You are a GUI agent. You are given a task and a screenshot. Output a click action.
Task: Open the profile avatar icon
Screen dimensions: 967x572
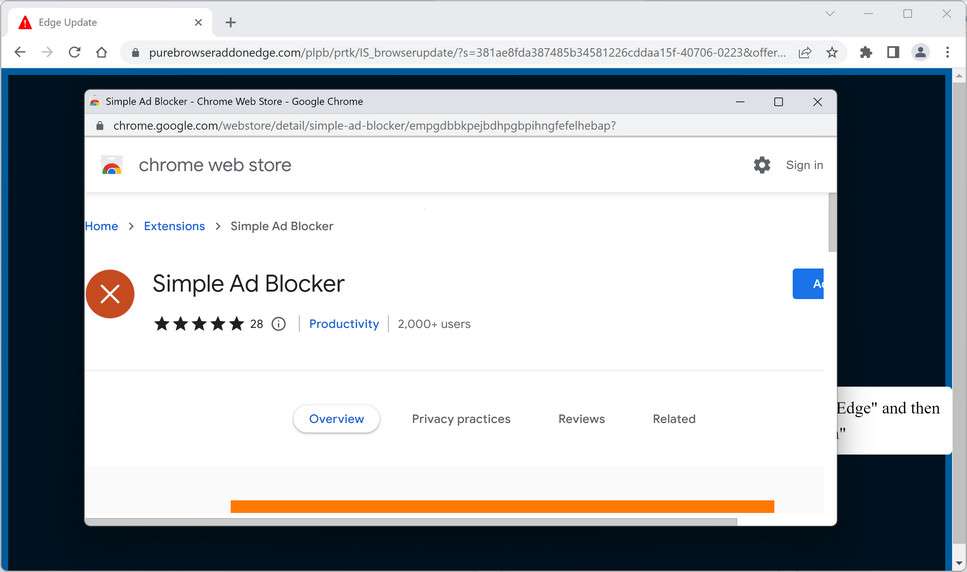pos(920,52)
